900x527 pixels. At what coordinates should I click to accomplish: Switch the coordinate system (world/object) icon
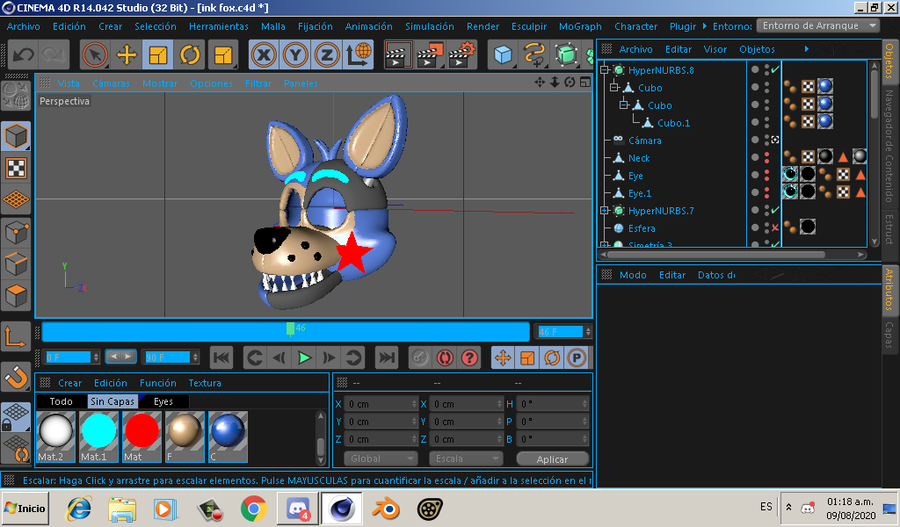pyautogui.click(x=358, y=55)
